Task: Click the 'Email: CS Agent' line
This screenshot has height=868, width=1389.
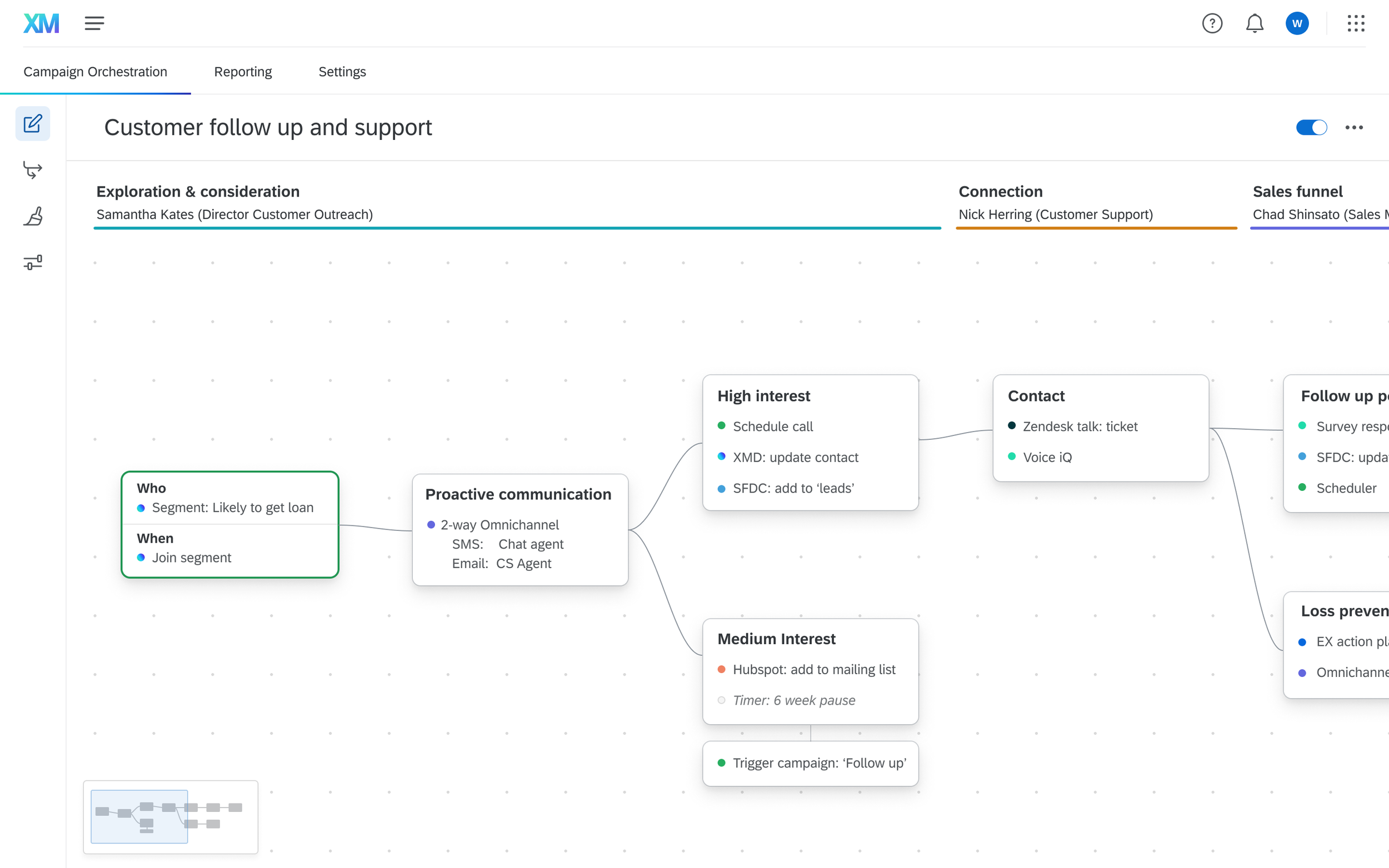Action: [x=501, y=563]
